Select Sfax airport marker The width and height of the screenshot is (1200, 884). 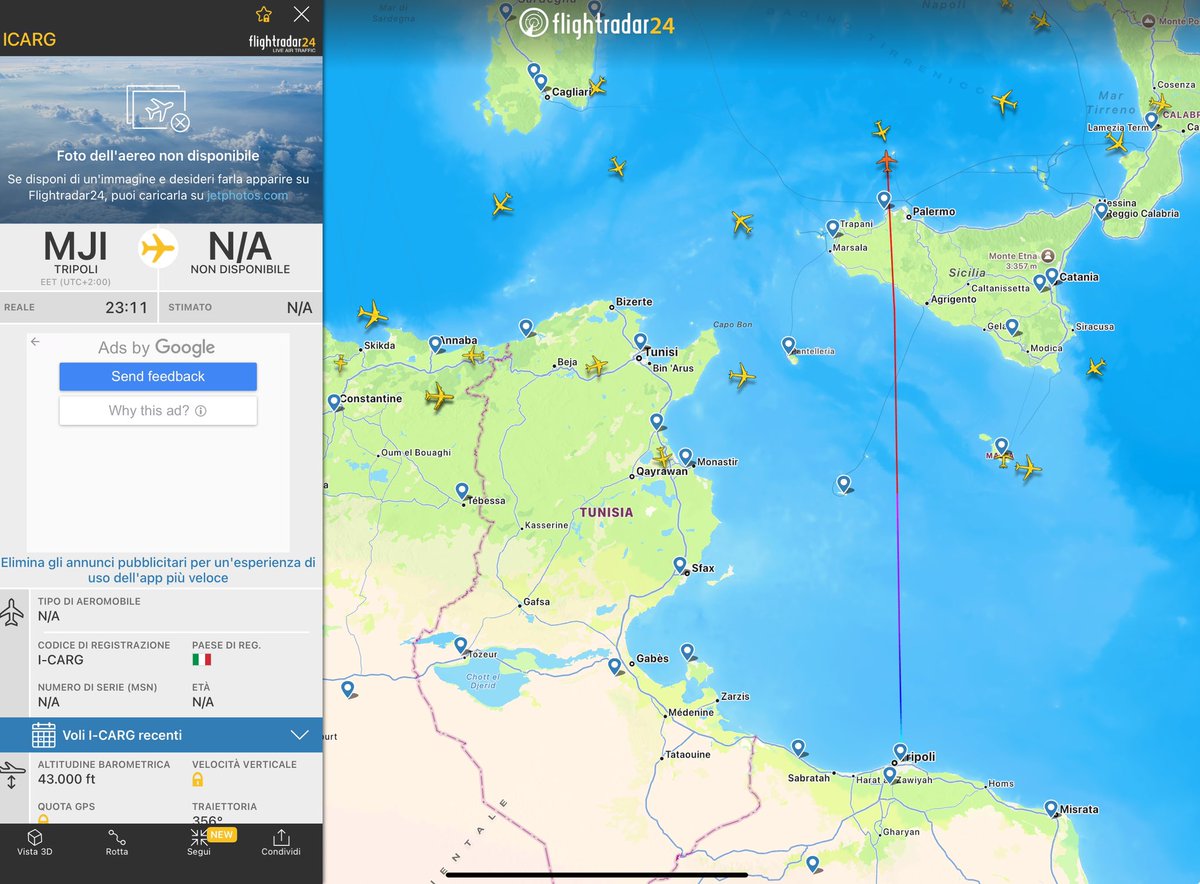tap(681, 565)
